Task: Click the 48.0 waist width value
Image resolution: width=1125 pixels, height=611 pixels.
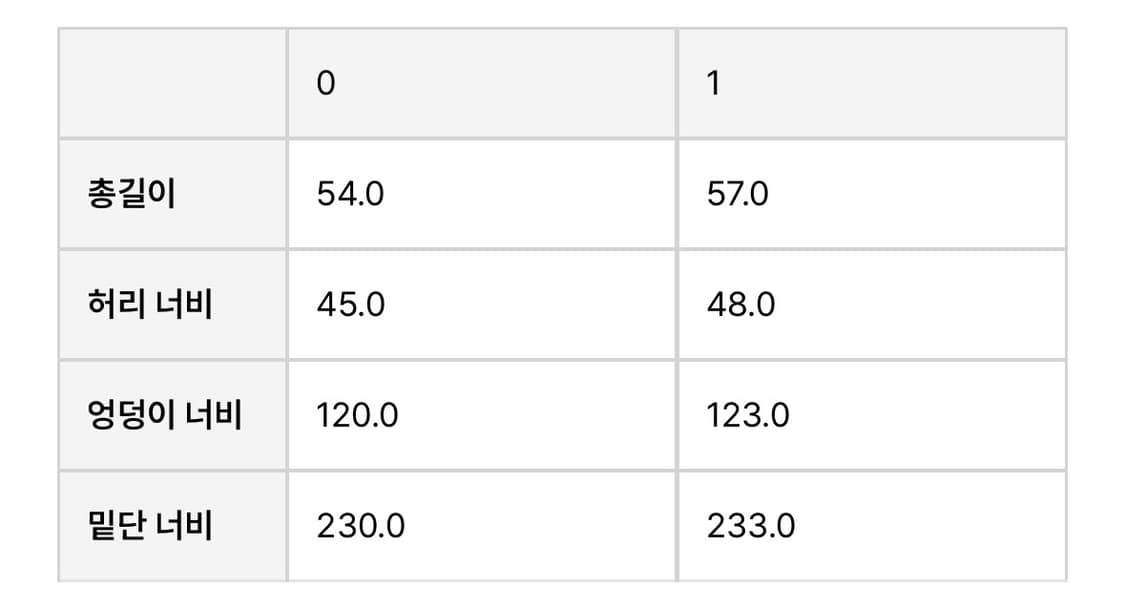Action: [740, 304]
